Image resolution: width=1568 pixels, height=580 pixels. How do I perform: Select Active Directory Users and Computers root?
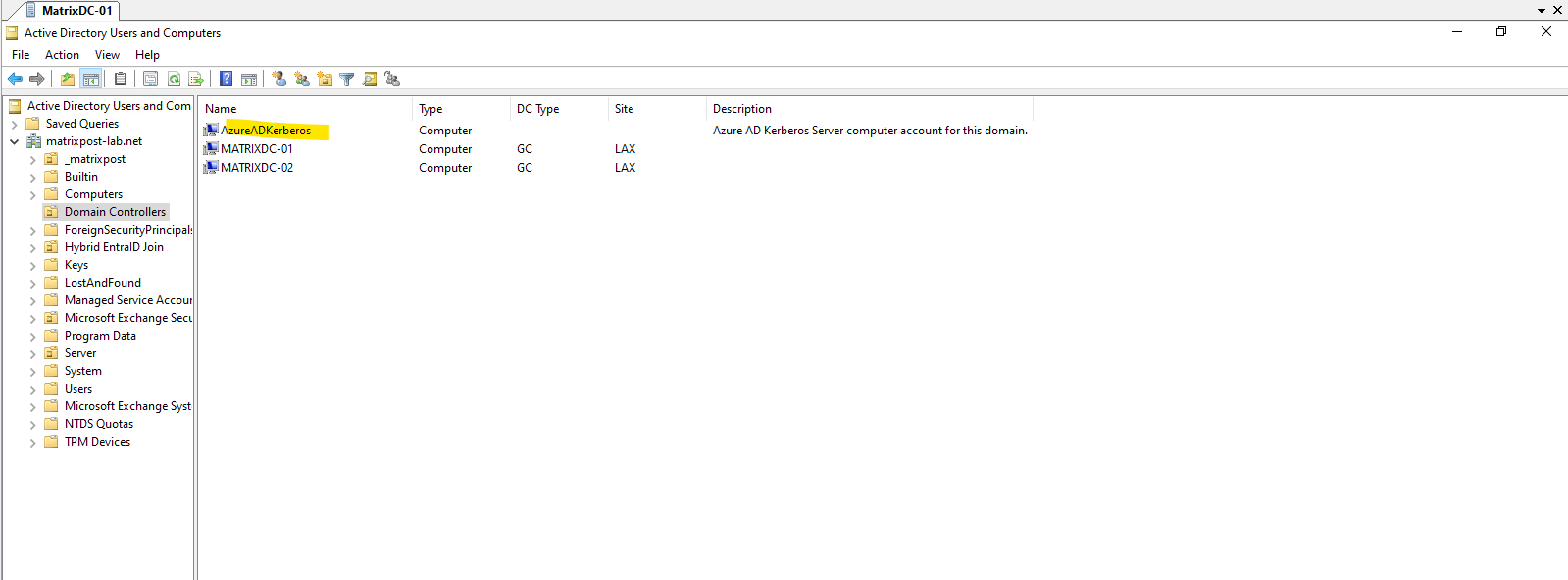[108, 106]
